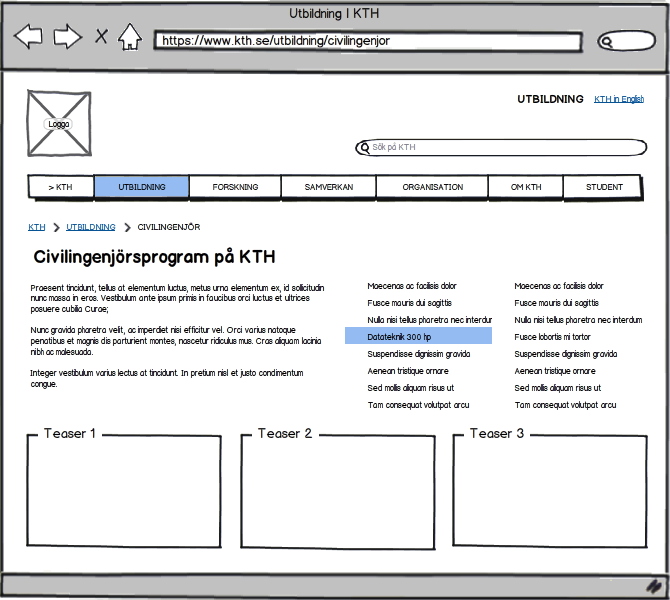Open the FORSKNING navigation tab
670x600 pixels.
click(x=235, y=187)
